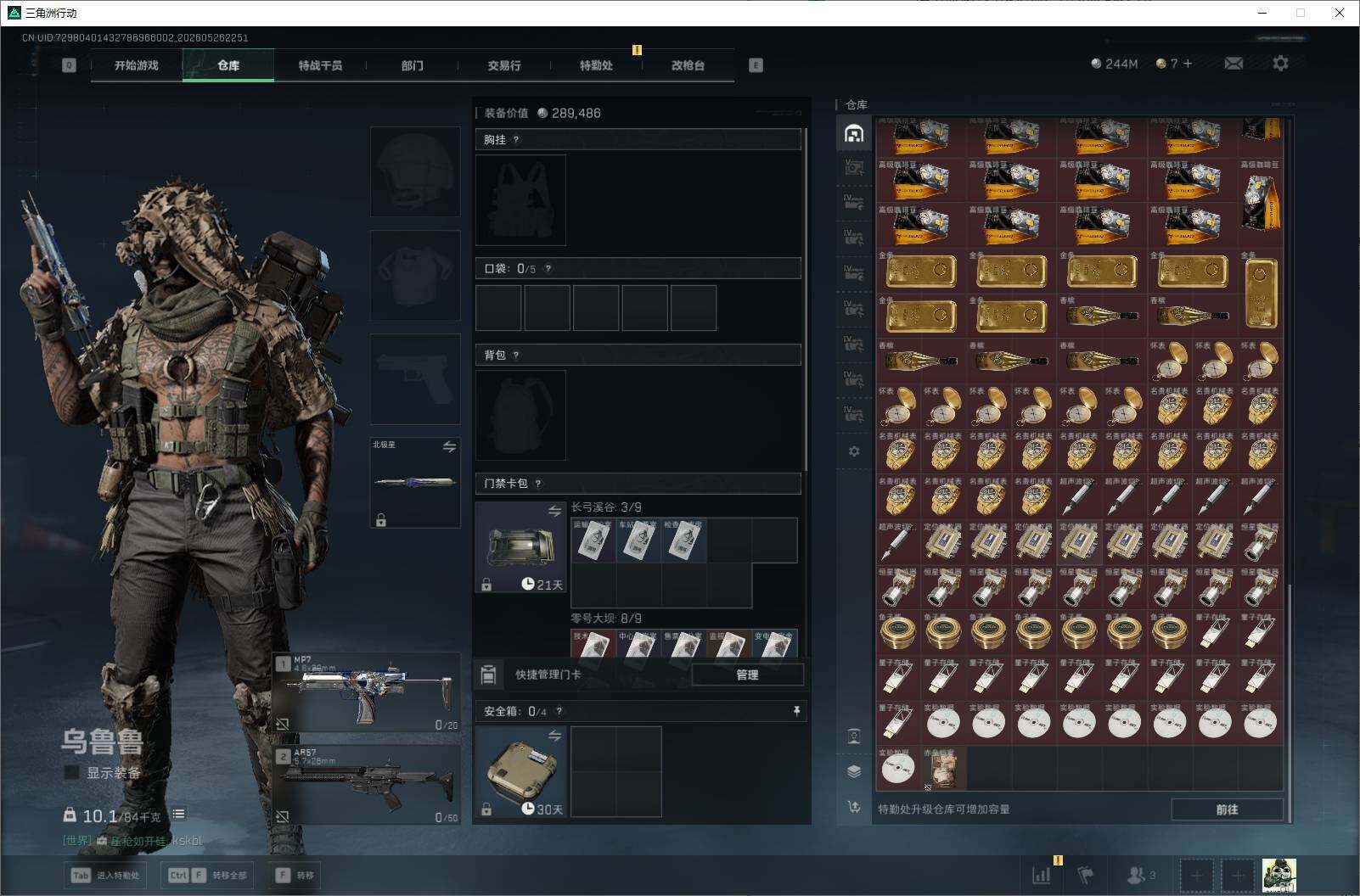Show help for 口袋 section

548,269
